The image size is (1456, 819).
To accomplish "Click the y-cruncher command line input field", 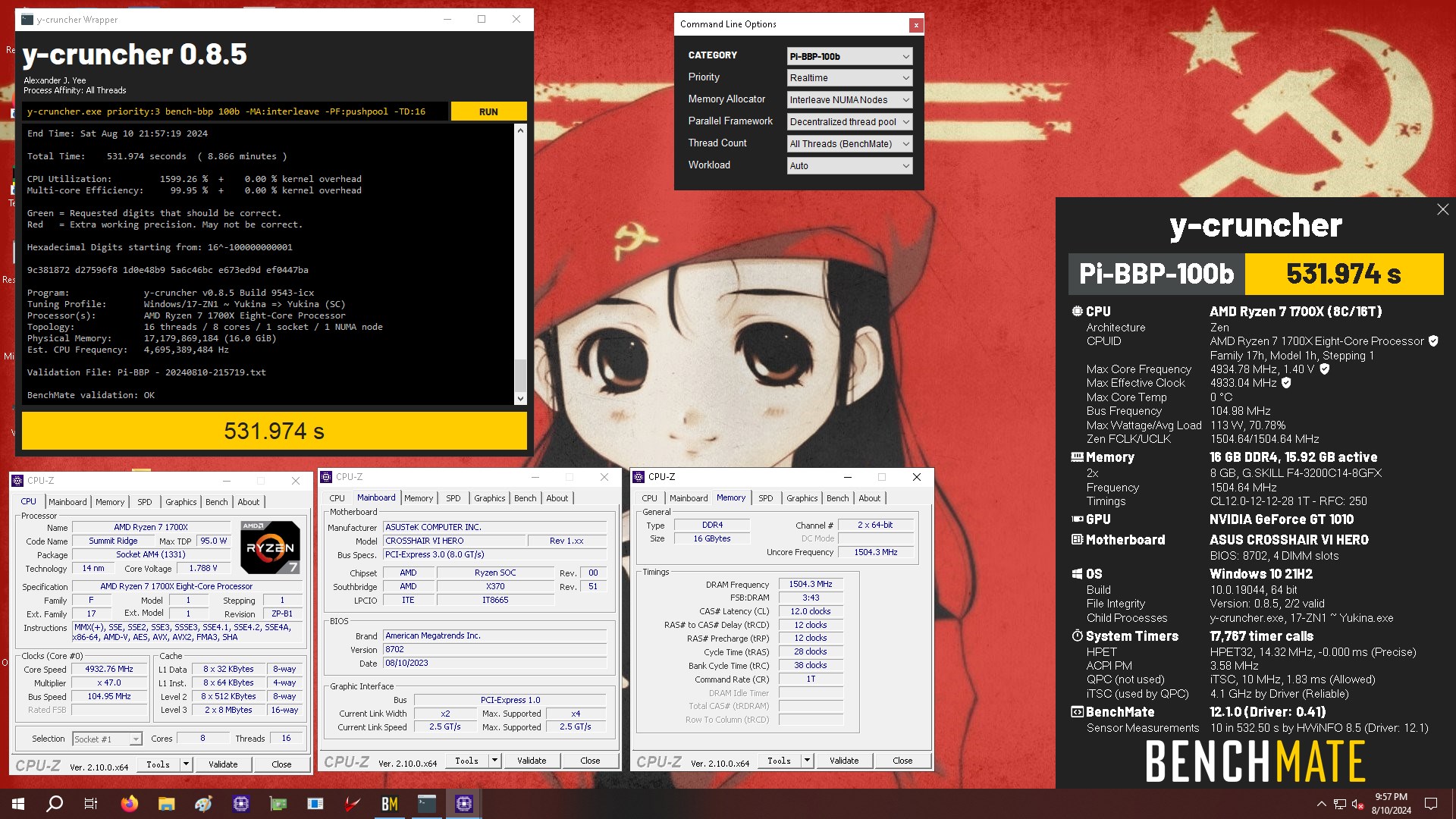I will pyautogui.click(x=235, y=111).
